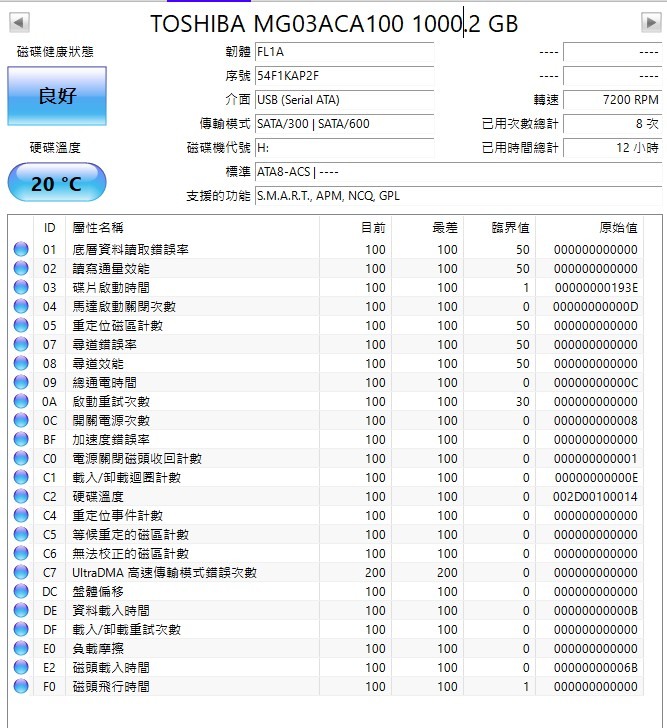Select the TOSHIBA MG03ACA100 disk title
This screenshot has height=728, width=667.
tap(334, 24)
